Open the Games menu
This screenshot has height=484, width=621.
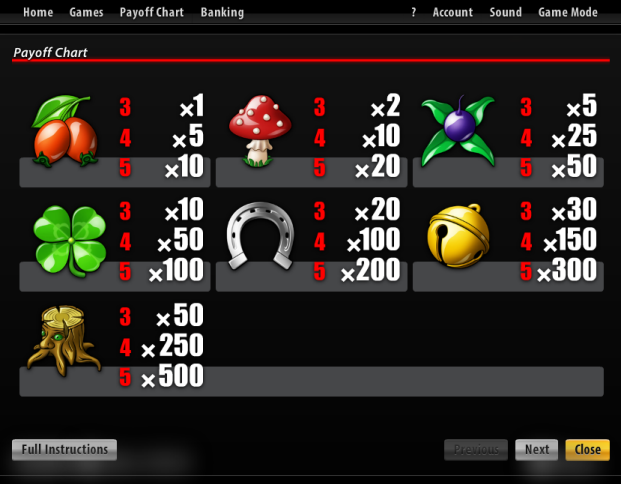[x=86, y=12]
